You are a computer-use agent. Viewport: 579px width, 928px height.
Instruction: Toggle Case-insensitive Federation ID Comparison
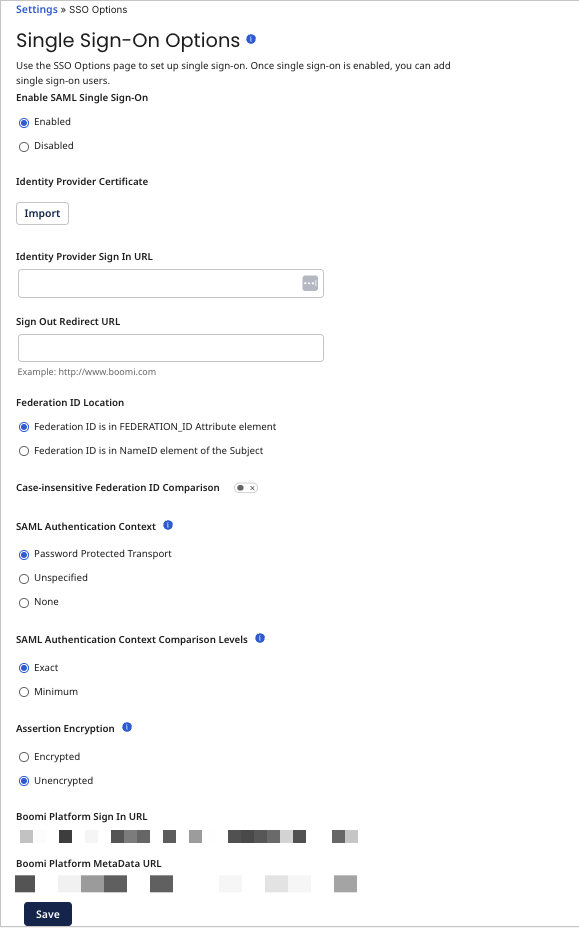tap(245, 487)
